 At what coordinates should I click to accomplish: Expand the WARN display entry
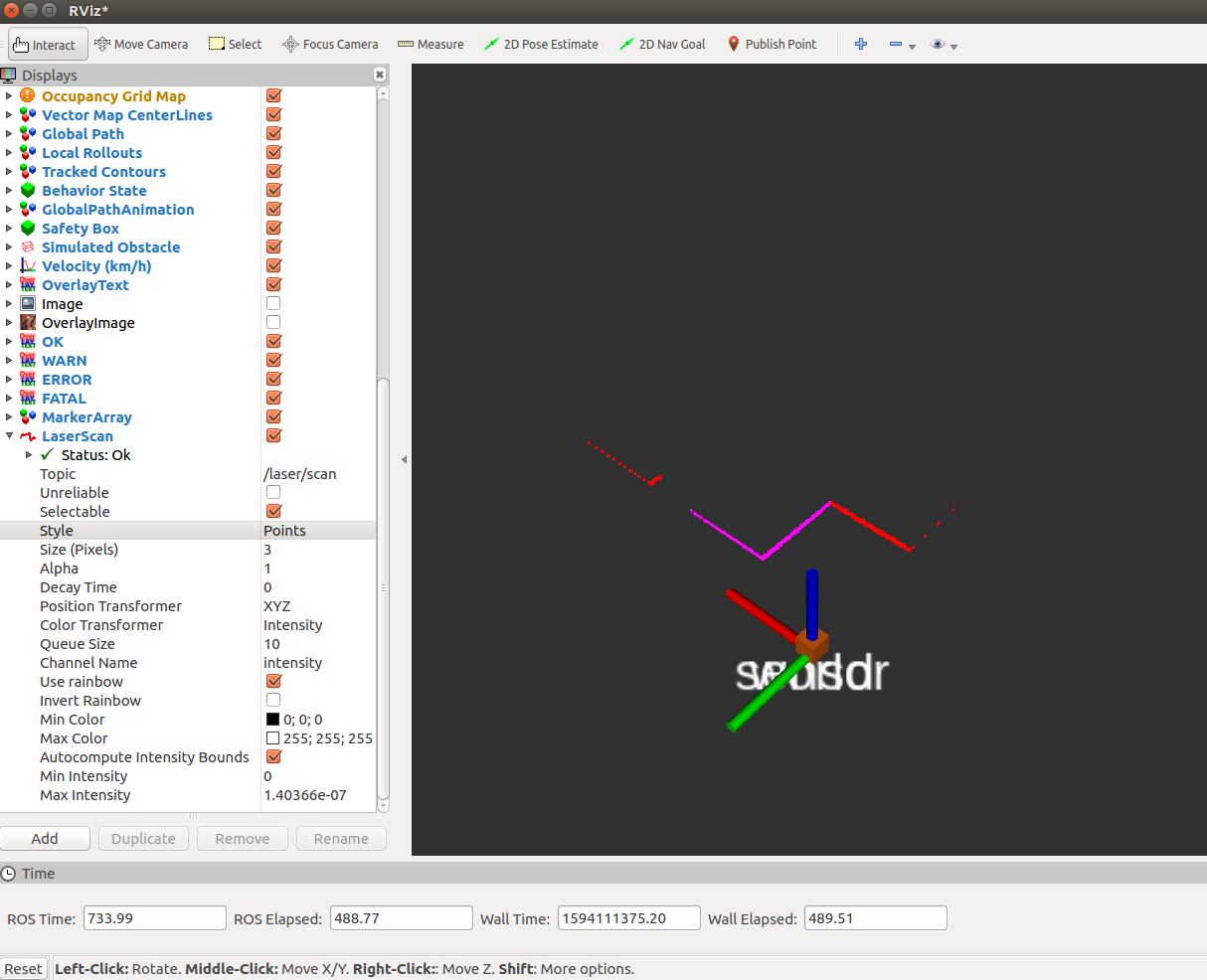(9, 361)
